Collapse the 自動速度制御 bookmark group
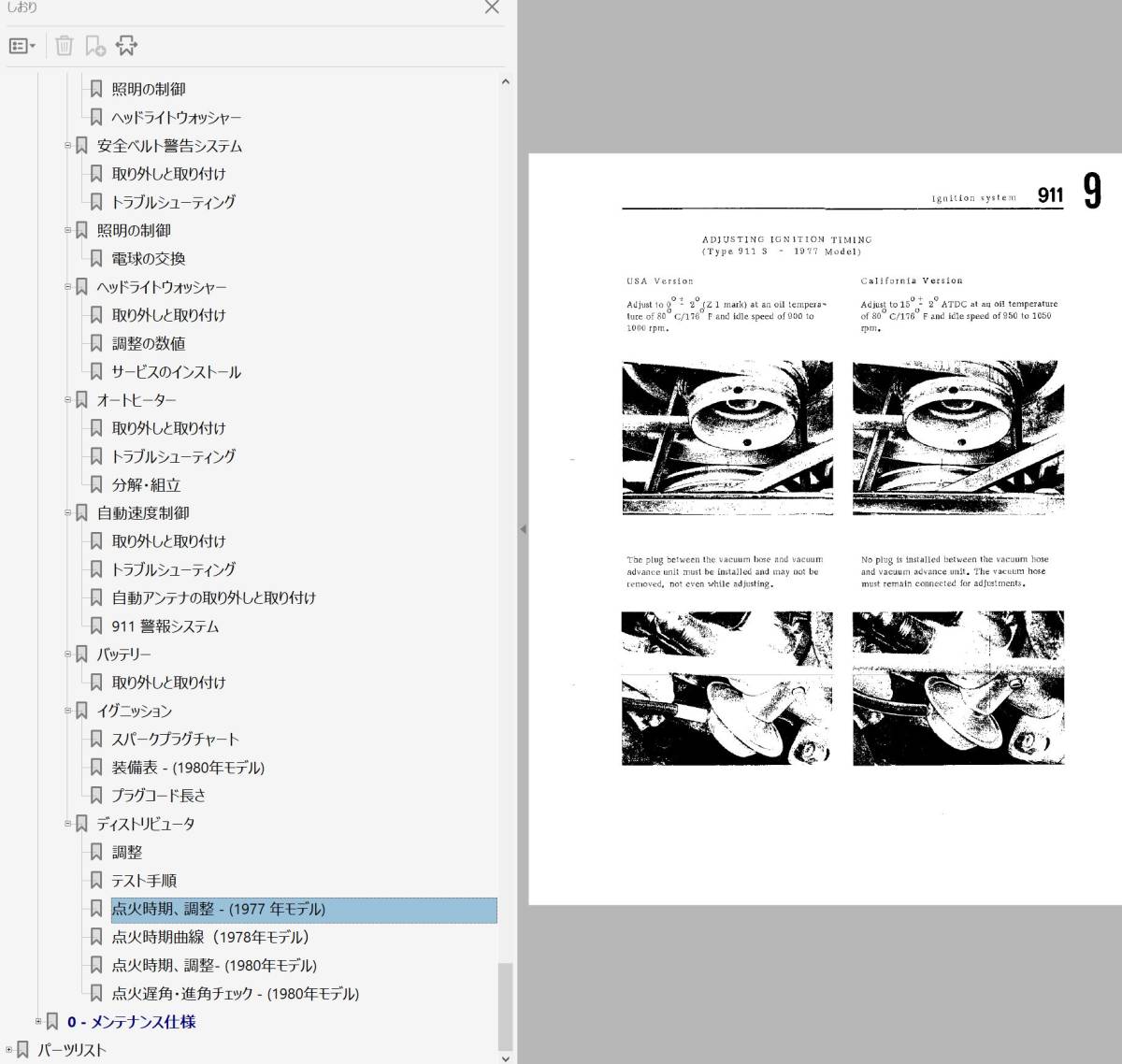The height and width of the screenshot is (1064, 1122). pos(67,512)
